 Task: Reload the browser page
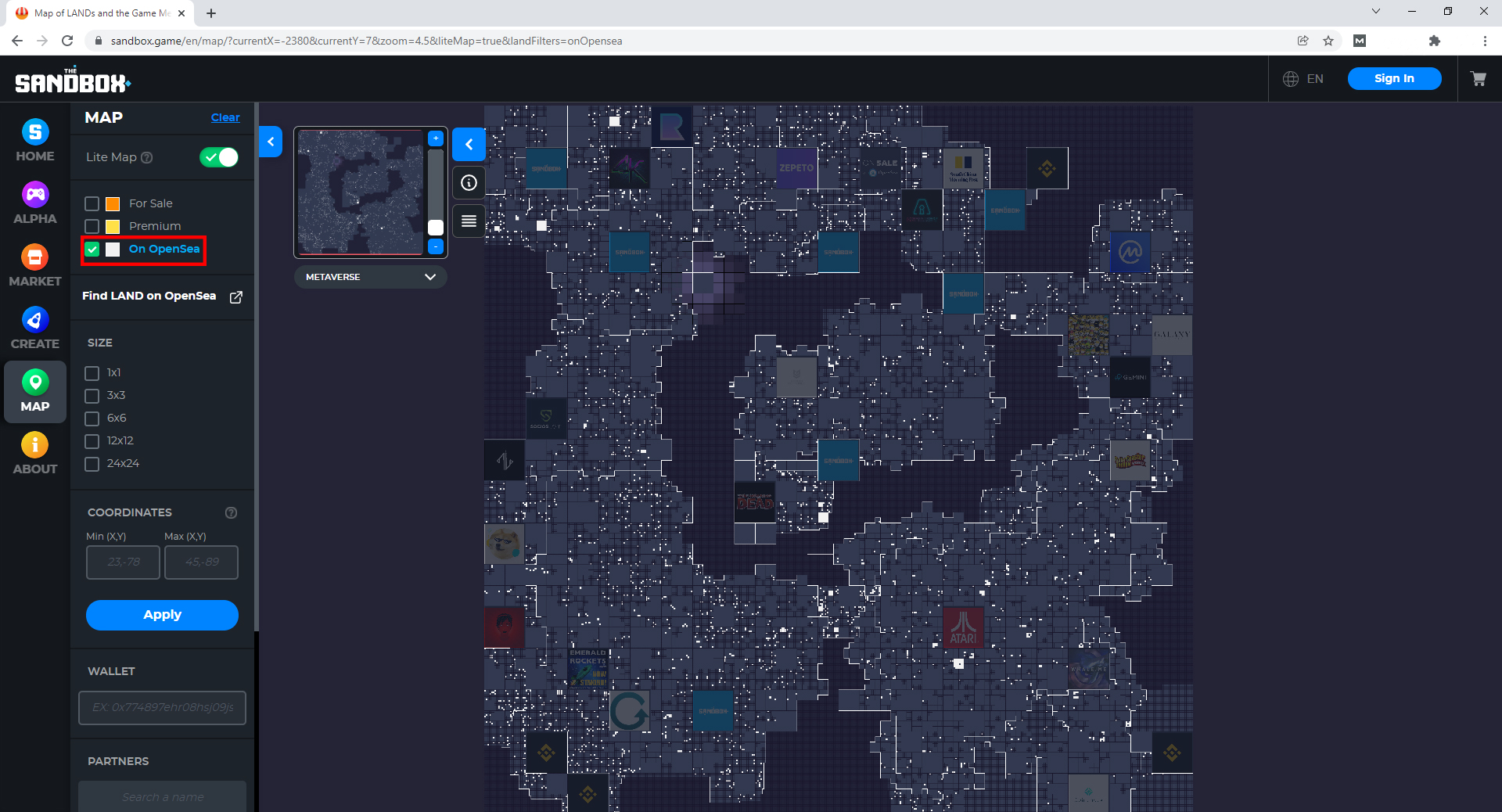tap(67, 41)
